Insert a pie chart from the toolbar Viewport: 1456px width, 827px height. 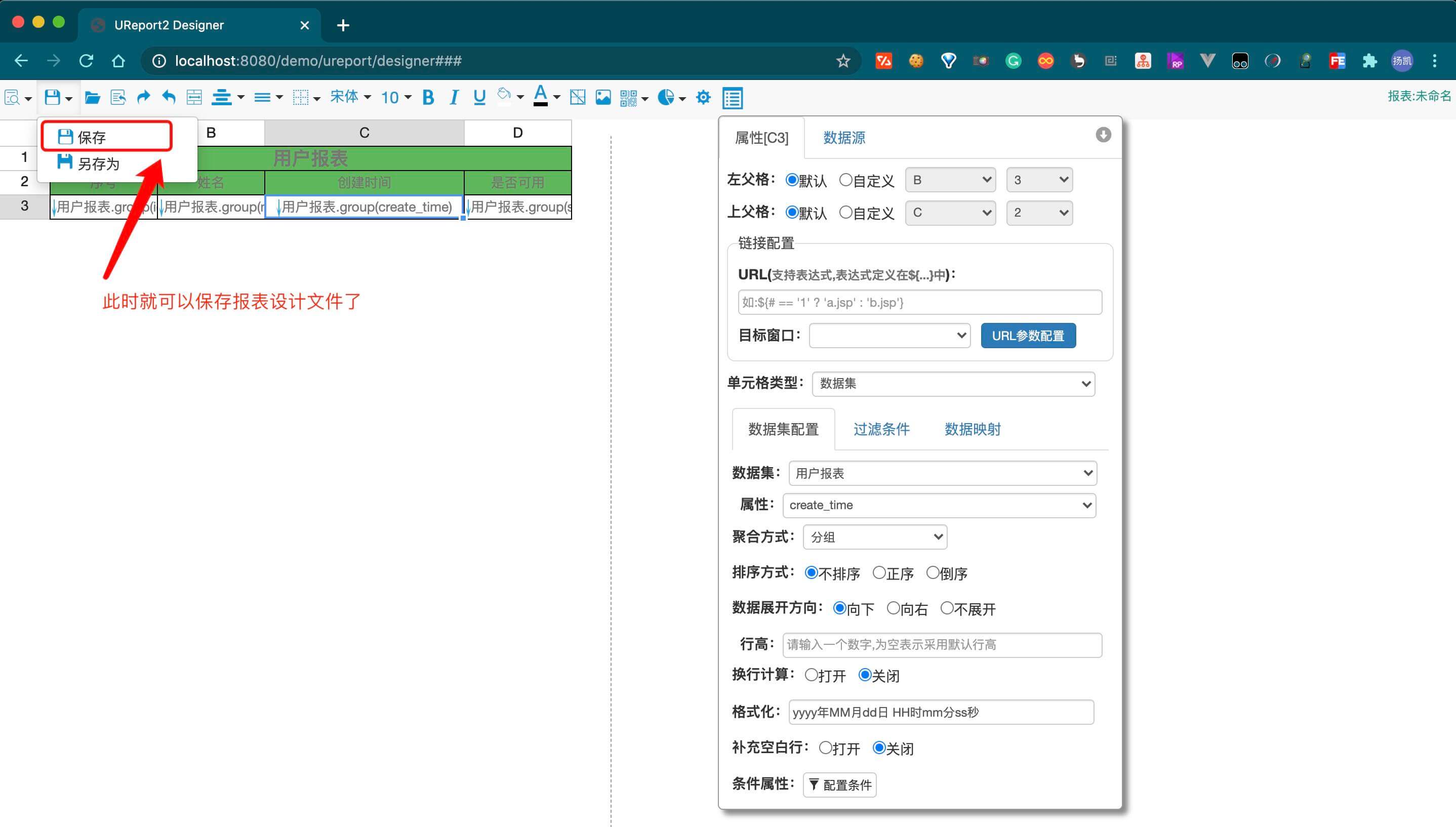pyautogui.click(x=666, y=97)
